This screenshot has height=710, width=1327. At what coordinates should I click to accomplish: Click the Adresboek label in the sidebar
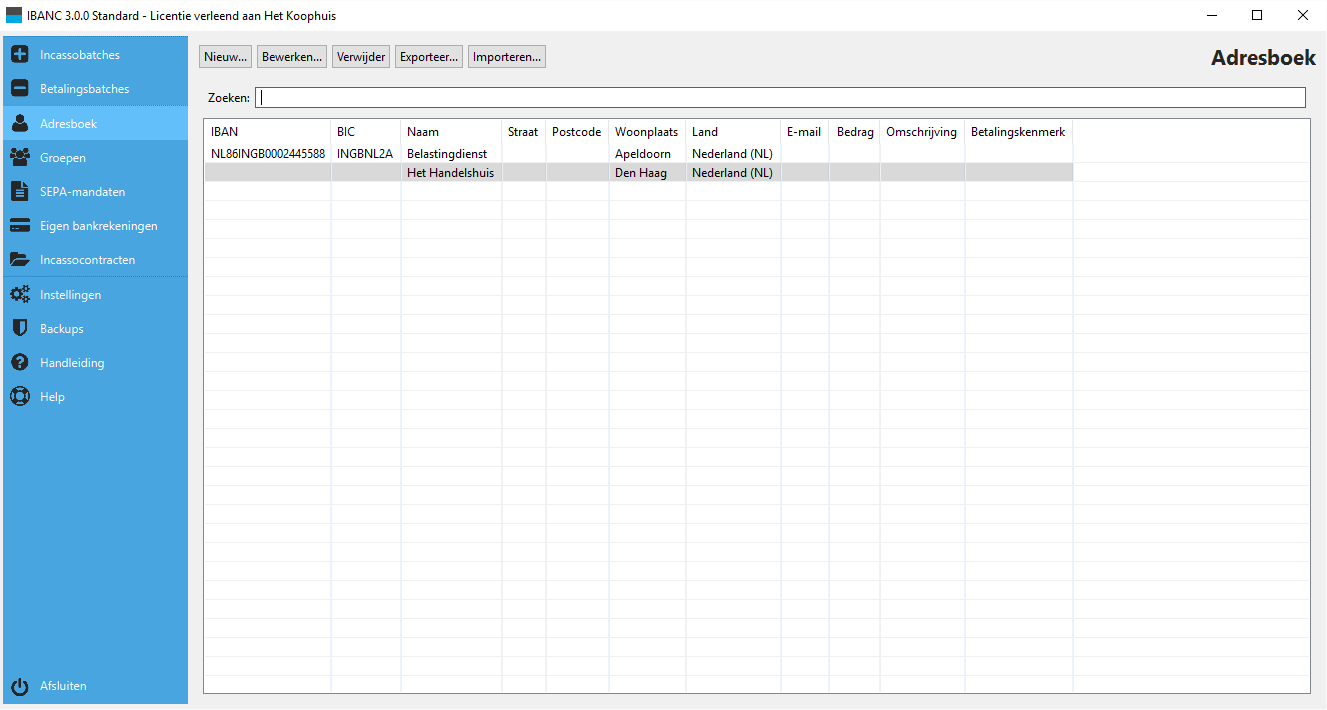[68, 124]
